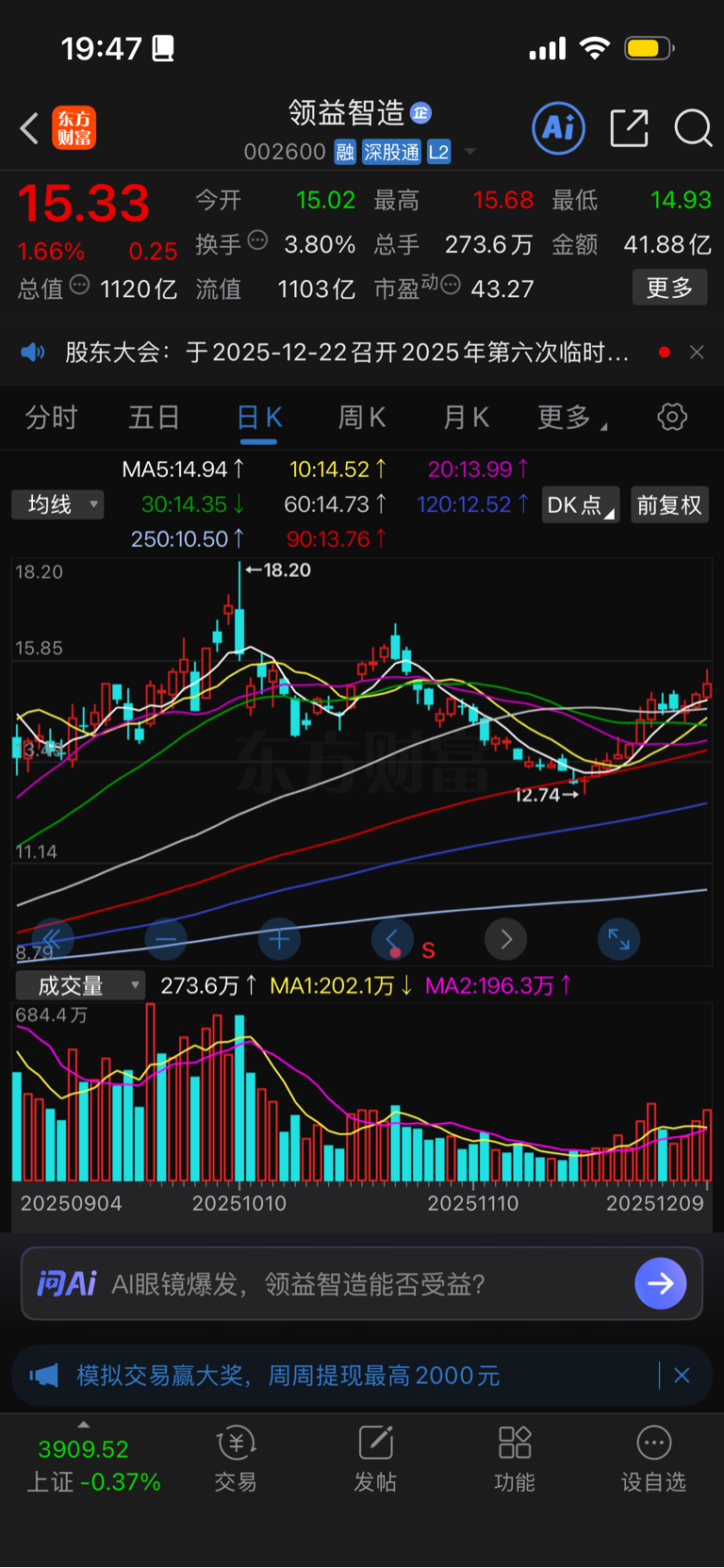The image size is (724, 1568).
Task: Dismiss the 股东大会 announcement banner
Action: pyautogui.click(x=697, y=353)
